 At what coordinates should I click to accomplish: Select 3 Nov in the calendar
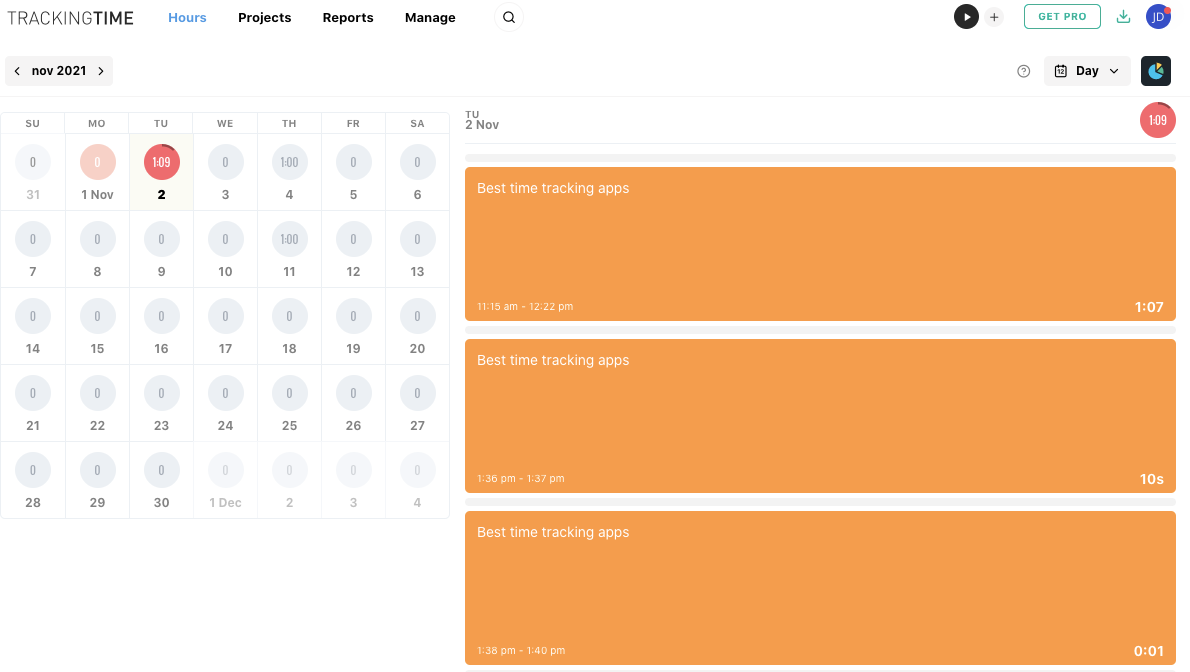225,172
